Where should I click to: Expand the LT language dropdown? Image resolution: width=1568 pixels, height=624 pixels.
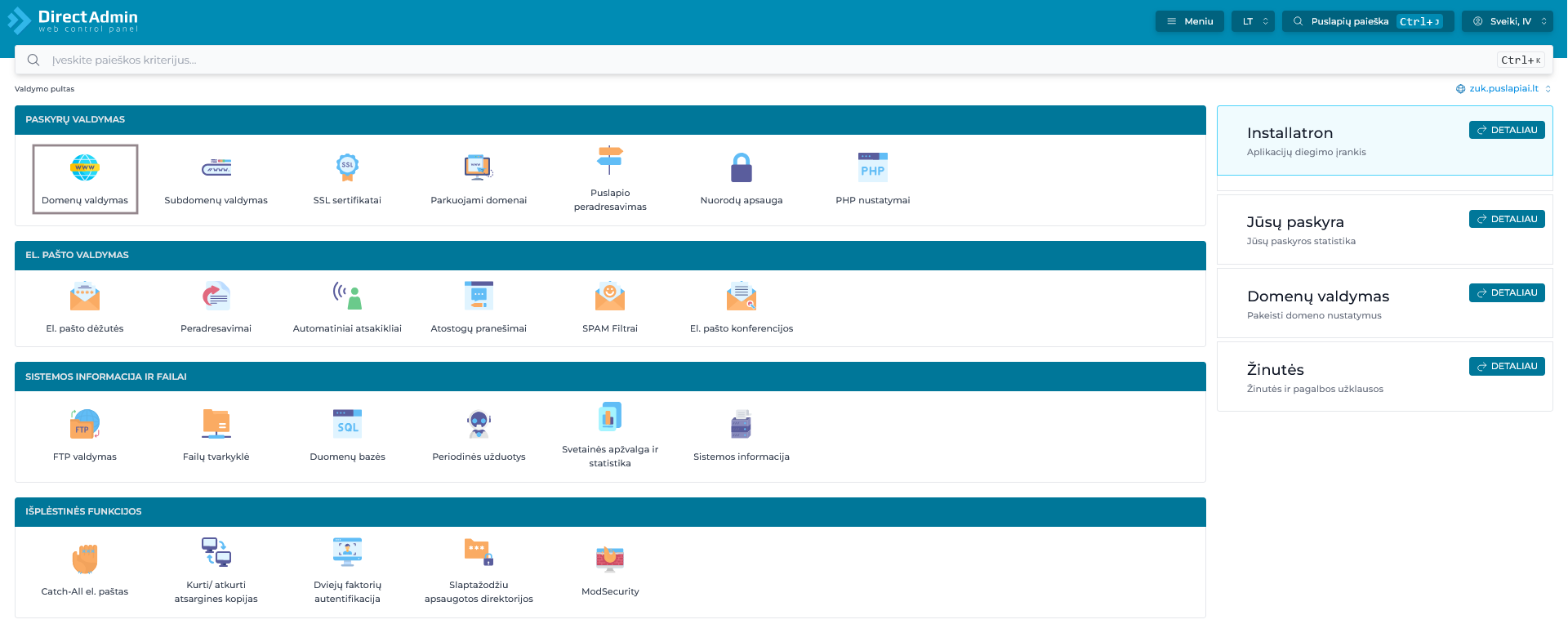point(1255,21)
